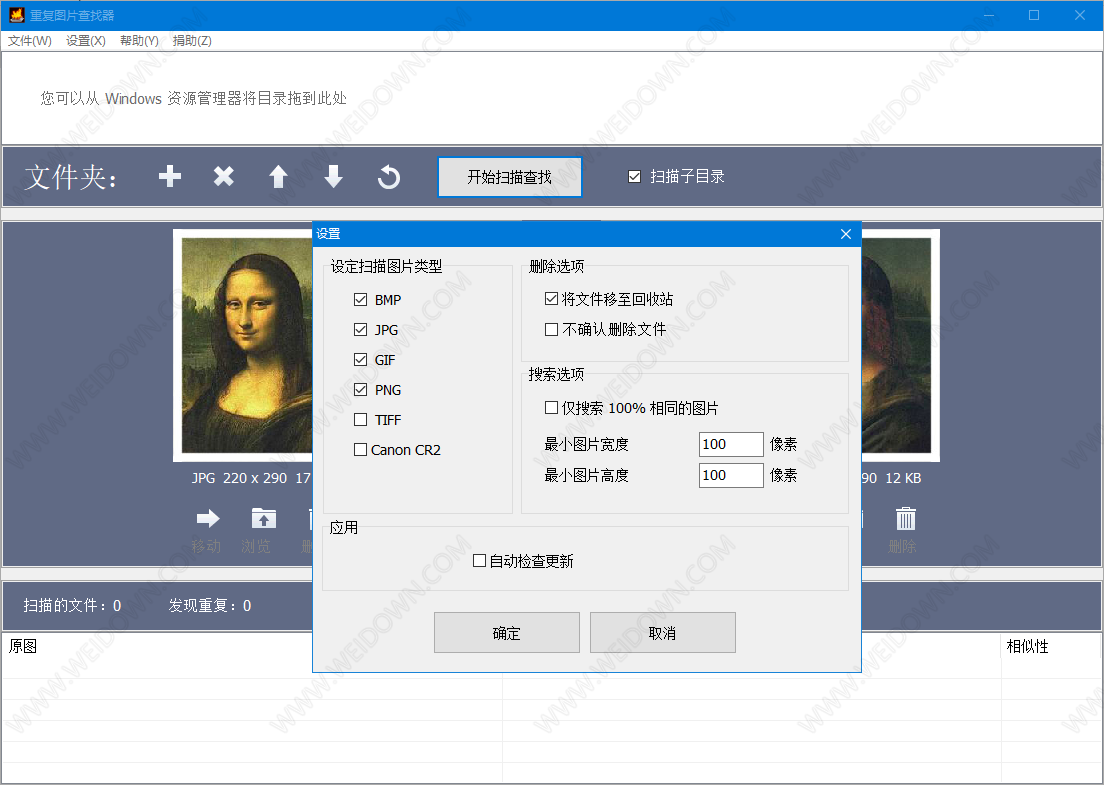
Task: Uncheck the PNG image type
Action: 360,389
